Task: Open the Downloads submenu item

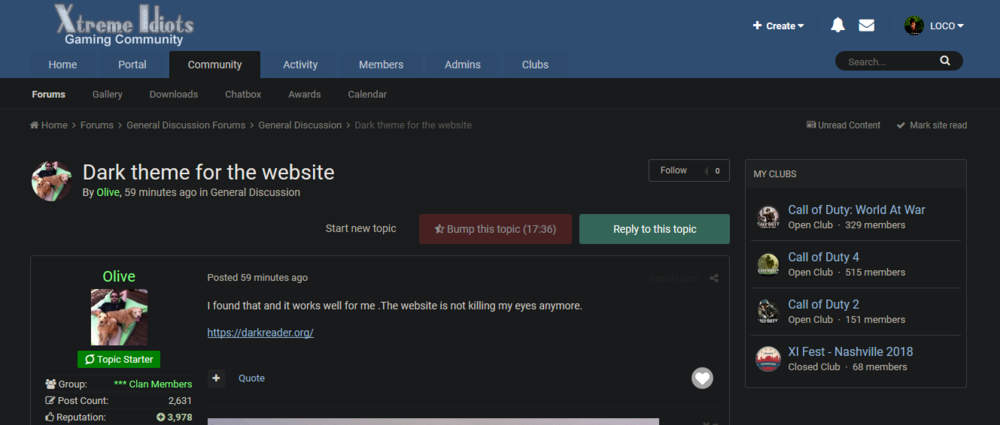Action: [x=173, y=94]
